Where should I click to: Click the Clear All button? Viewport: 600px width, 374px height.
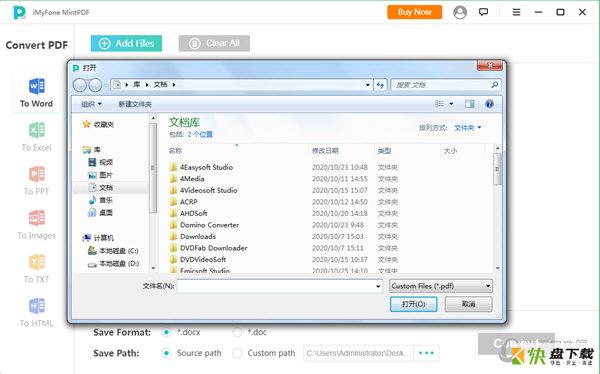tap(214, 43)
